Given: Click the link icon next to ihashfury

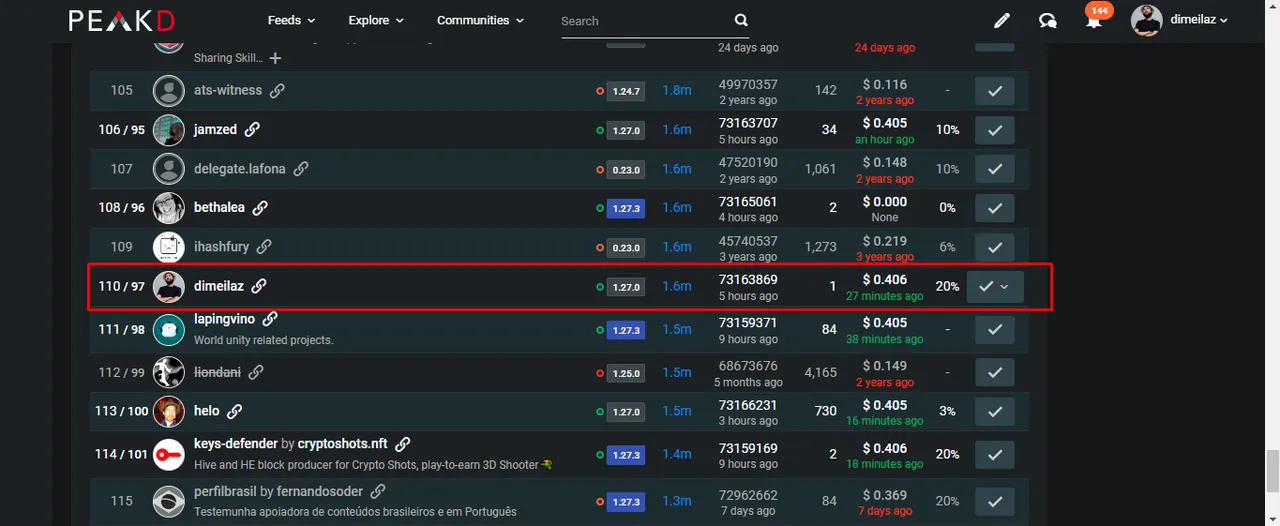Looking at the screenshot, I should pyautogui.click(x=265, y=246).
